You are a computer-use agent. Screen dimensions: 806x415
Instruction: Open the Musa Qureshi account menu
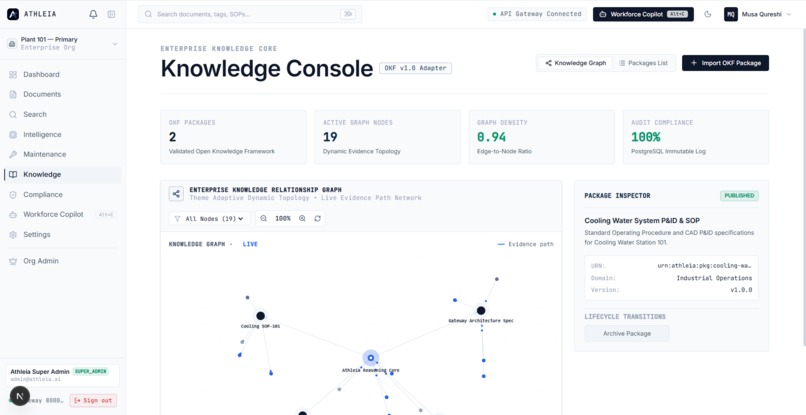tap(758, 14)
